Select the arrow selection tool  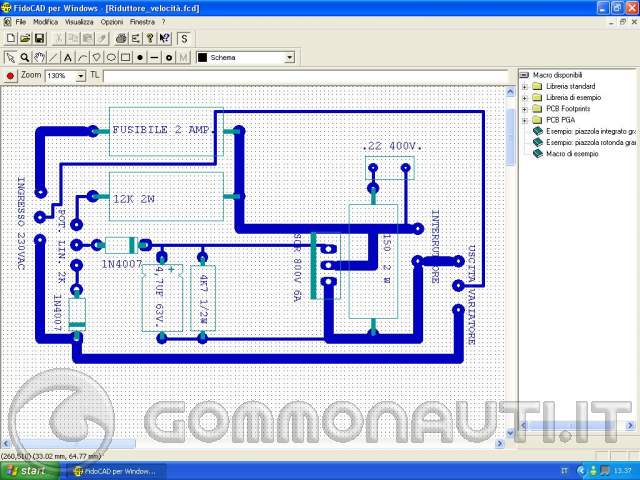coord(11,58)
